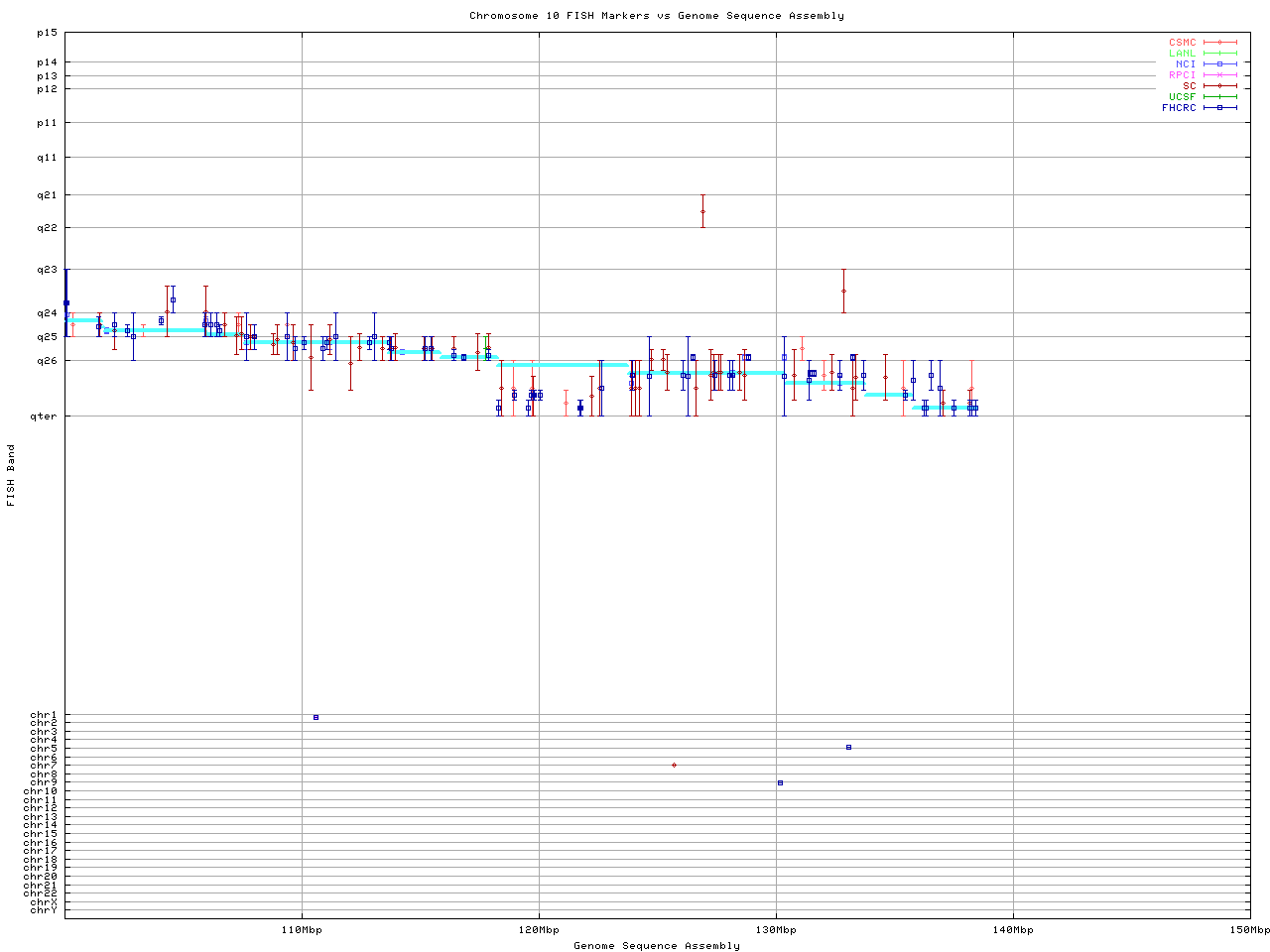This screenshot has width=1270, height=952.
Task: Click the chart title about Chromosome 10 FISH Markers
Action: [x=657, y=16]
